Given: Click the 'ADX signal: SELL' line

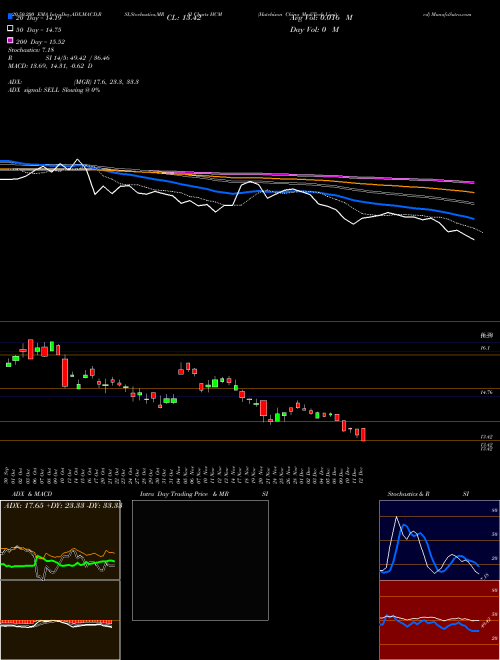Looking at the screenshot, I should [54, 90].
